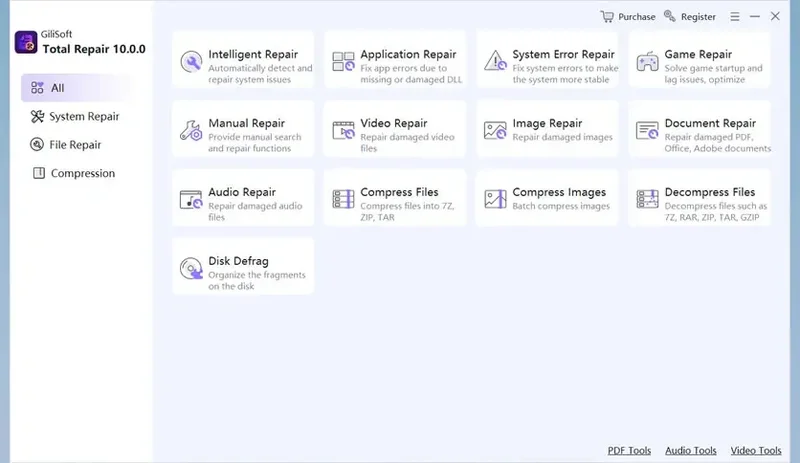This screenshot has height=463, width=800.
Task: Switch to File Repair category
Action: [75, 145]
